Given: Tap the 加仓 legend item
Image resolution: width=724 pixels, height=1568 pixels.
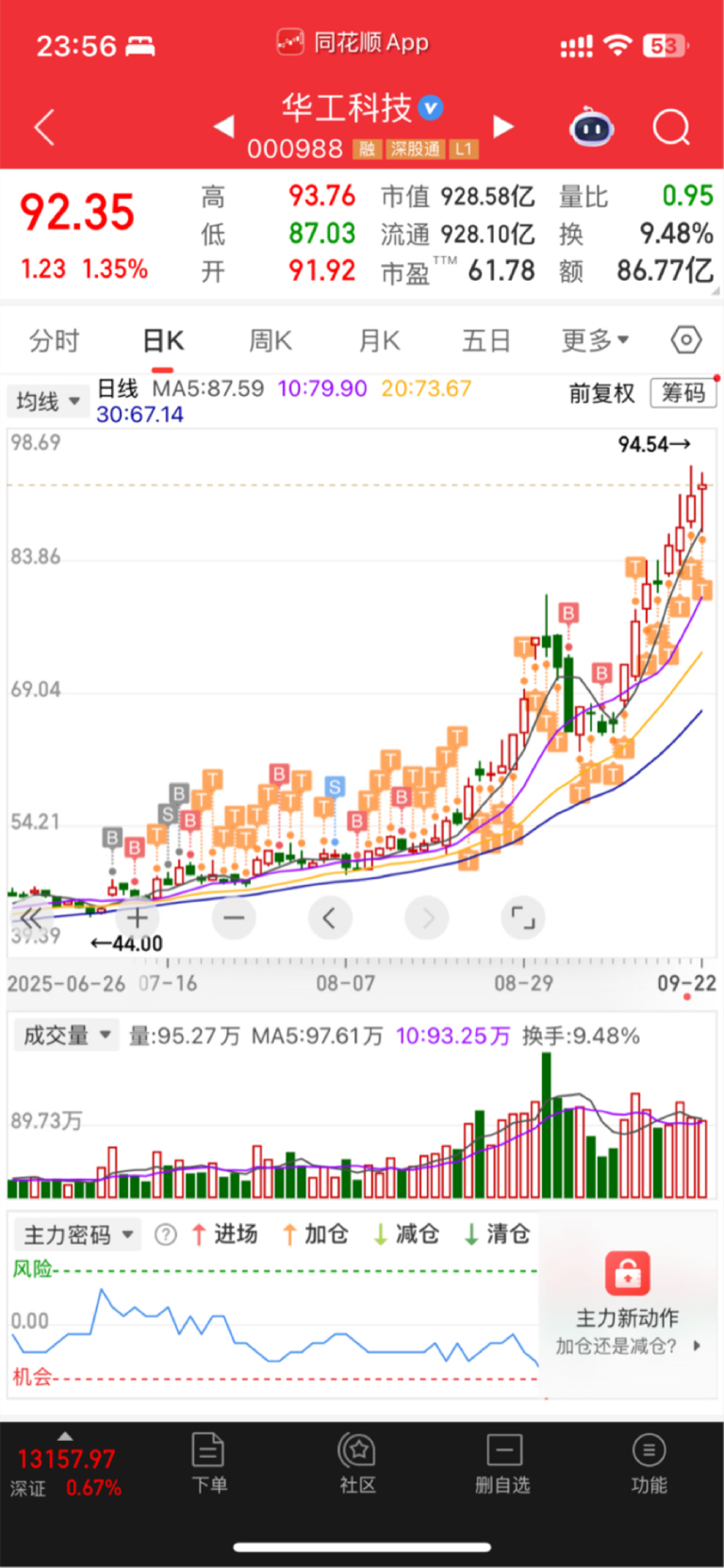Looking at the screenshot, I should coord(316,1234).
